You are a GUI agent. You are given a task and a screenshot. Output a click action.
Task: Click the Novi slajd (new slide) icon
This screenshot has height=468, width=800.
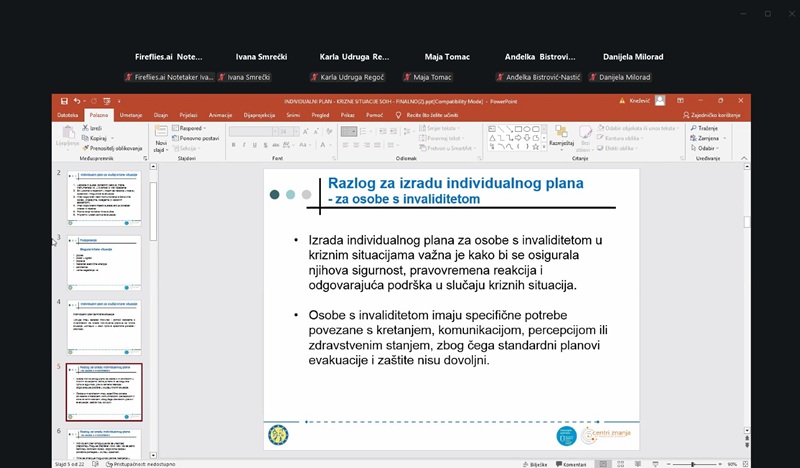pos(160,134)
